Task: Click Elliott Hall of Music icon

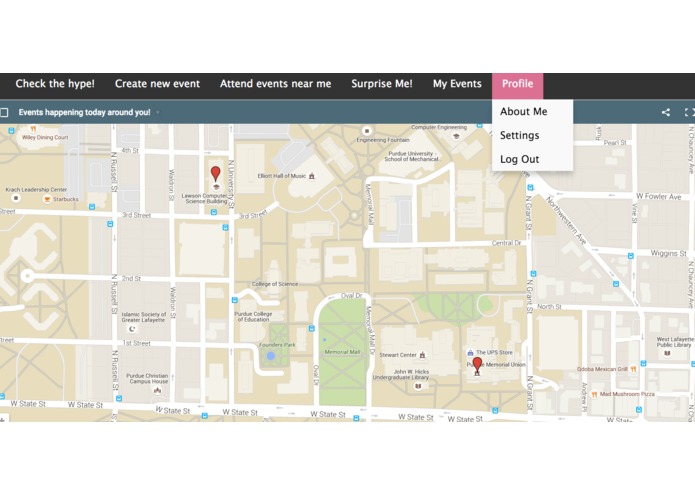Action: point(312,176)
